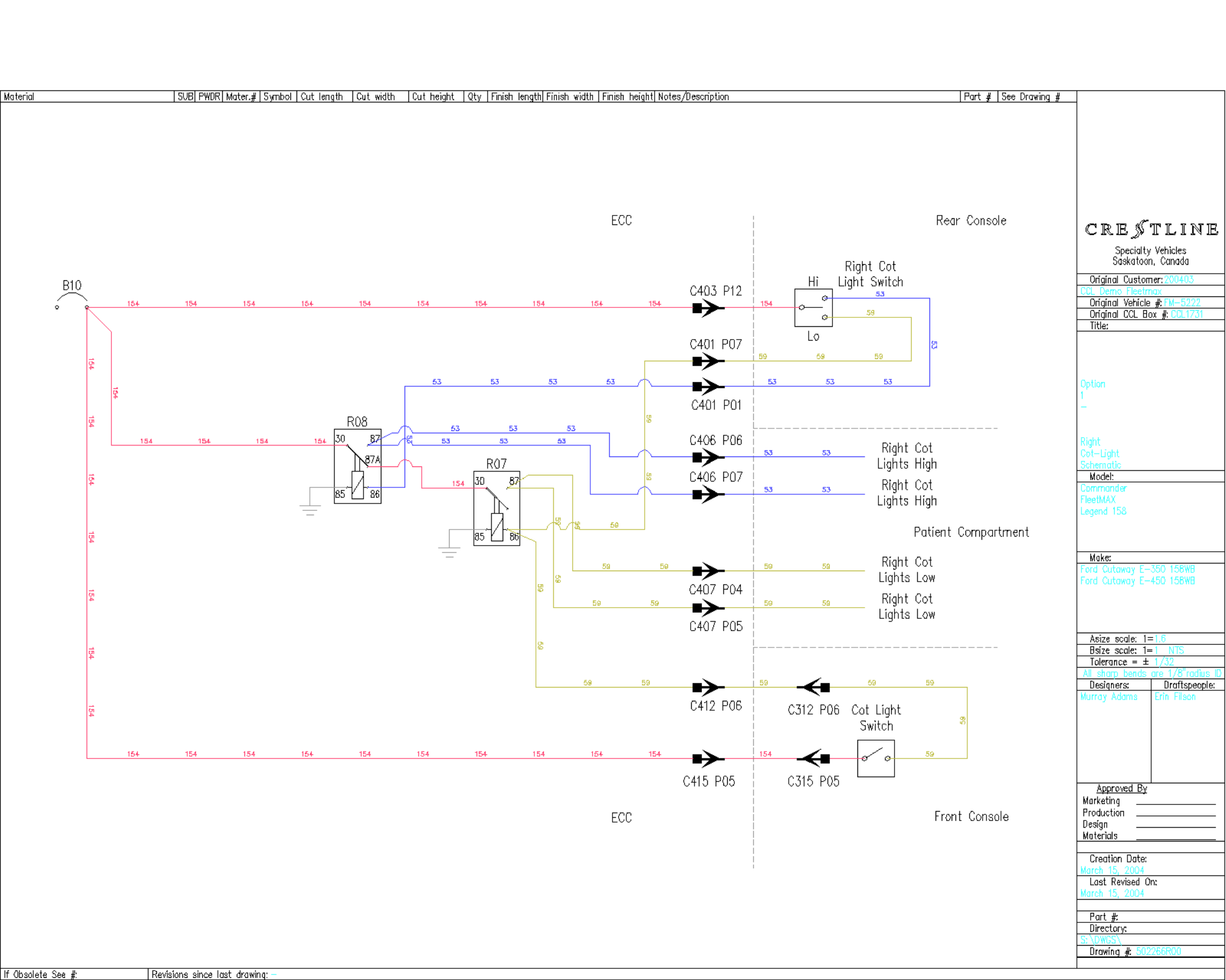Click the date under 'Creation Date:'
Screen dimensions: 1226x980
[1112, 870]
